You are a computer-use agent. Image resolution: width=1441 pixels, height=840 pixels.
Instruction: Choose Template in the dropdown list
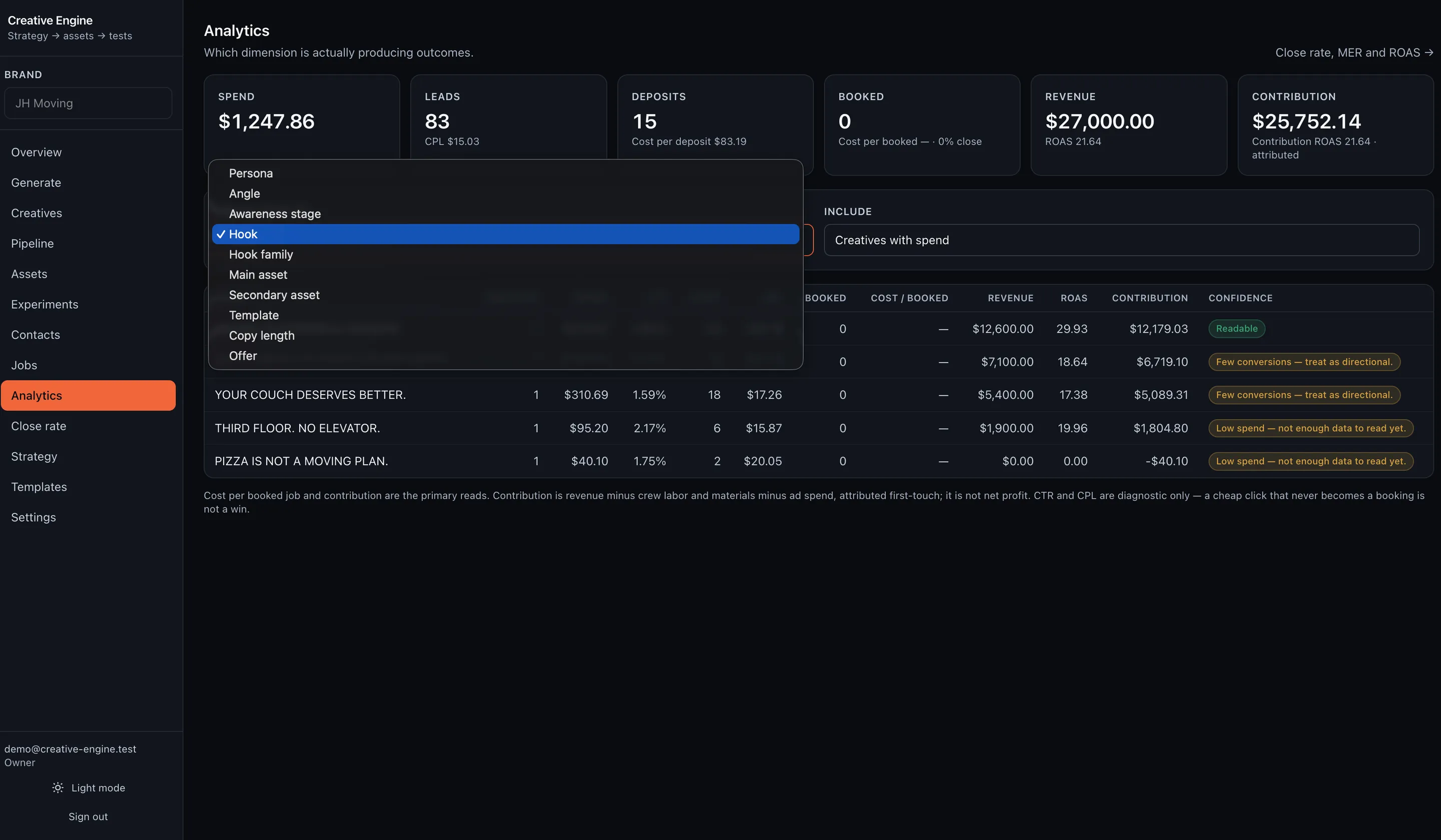coord(505,315)
